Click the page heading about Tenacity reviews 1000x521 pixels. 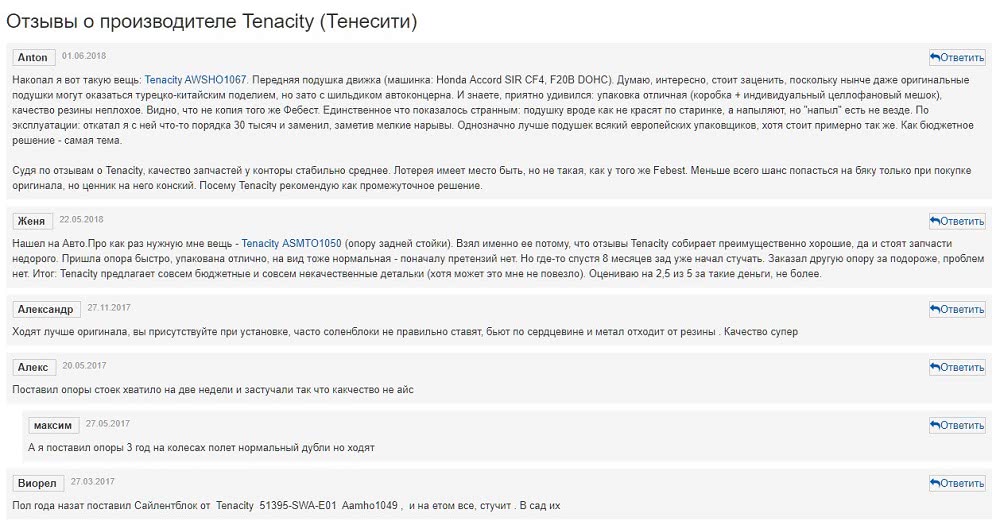tap(212, 22)
